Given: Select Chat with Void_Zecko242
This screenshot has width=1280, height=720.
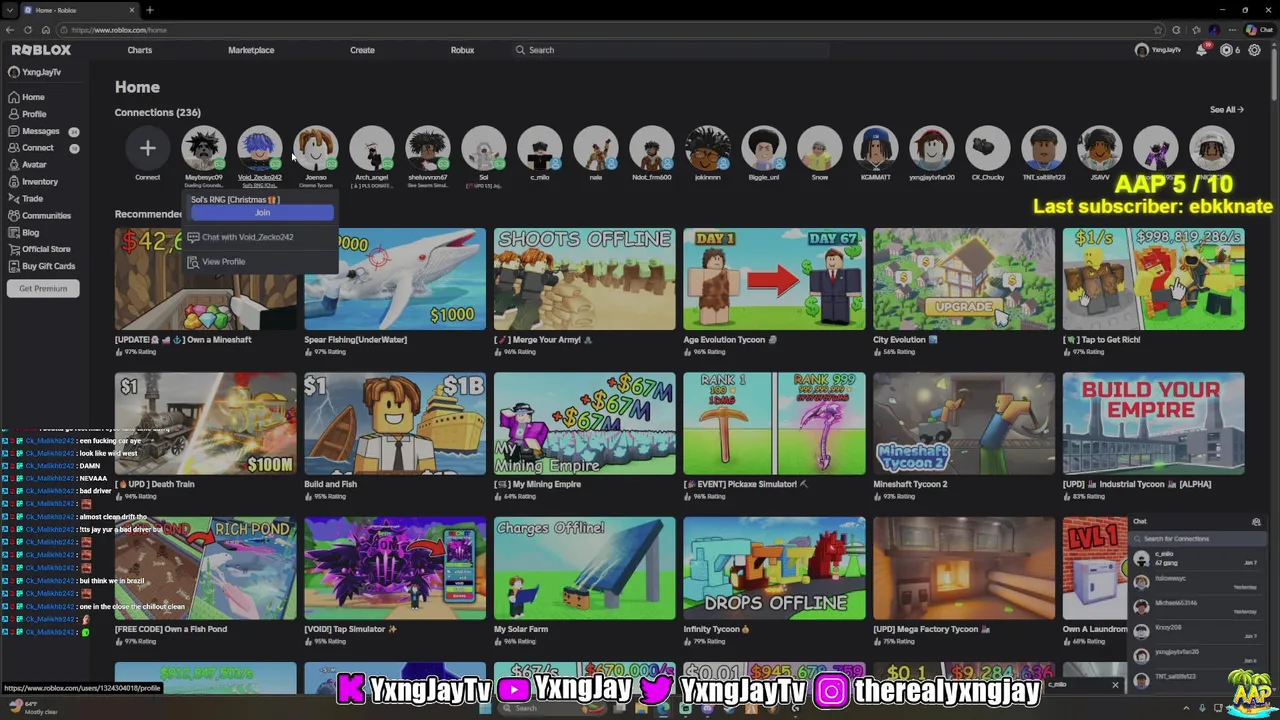Looking at the screenshot, I should 247,237.
